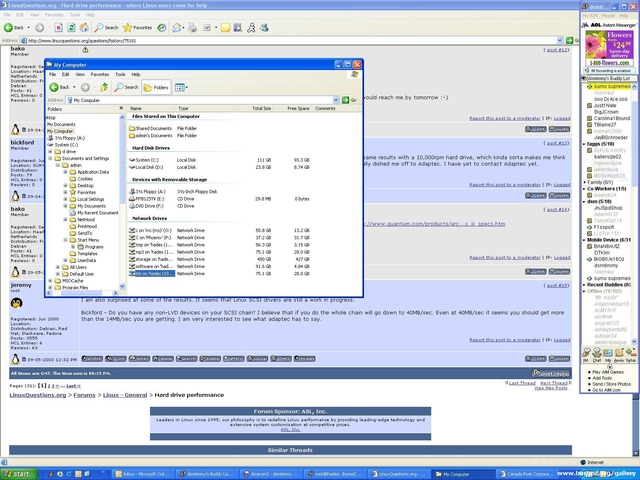640x480 pixels.
Task: Open the File menu in My Computer
Action: 52,74
